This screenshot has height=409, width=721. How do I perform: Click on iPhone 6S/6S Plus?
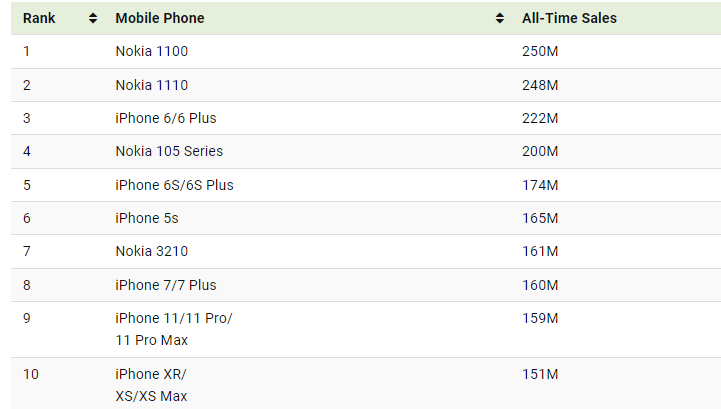pos(174,185)
